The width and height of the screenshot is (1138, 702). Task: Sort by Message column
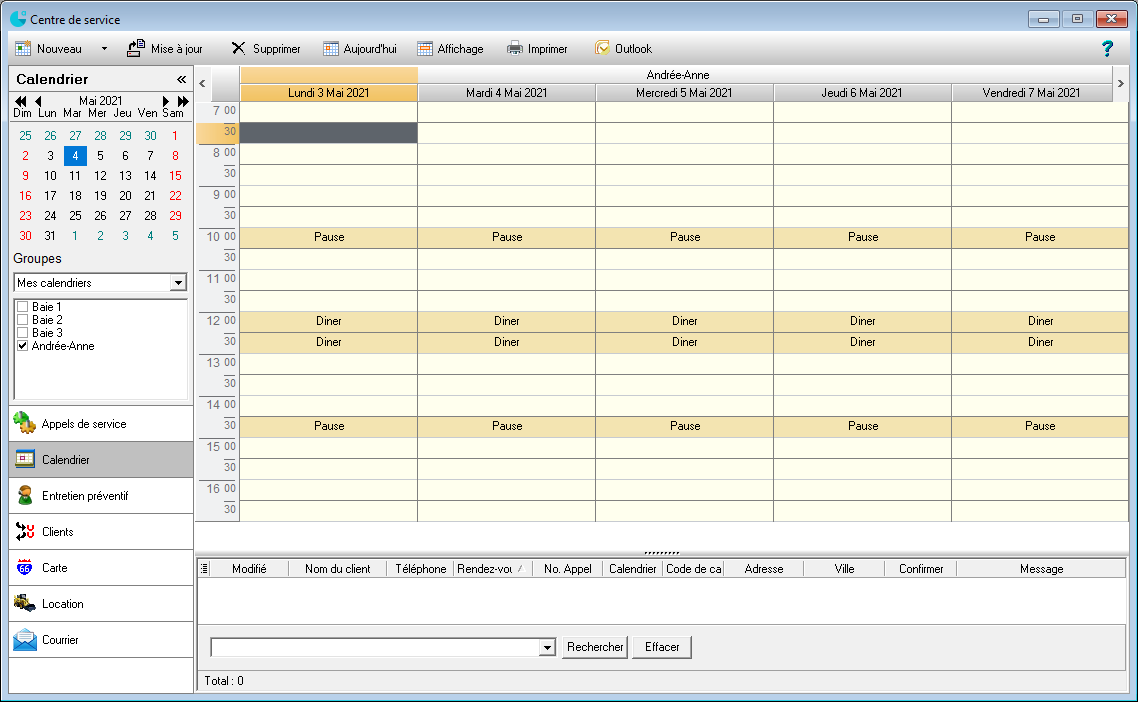pos(1041,569)
